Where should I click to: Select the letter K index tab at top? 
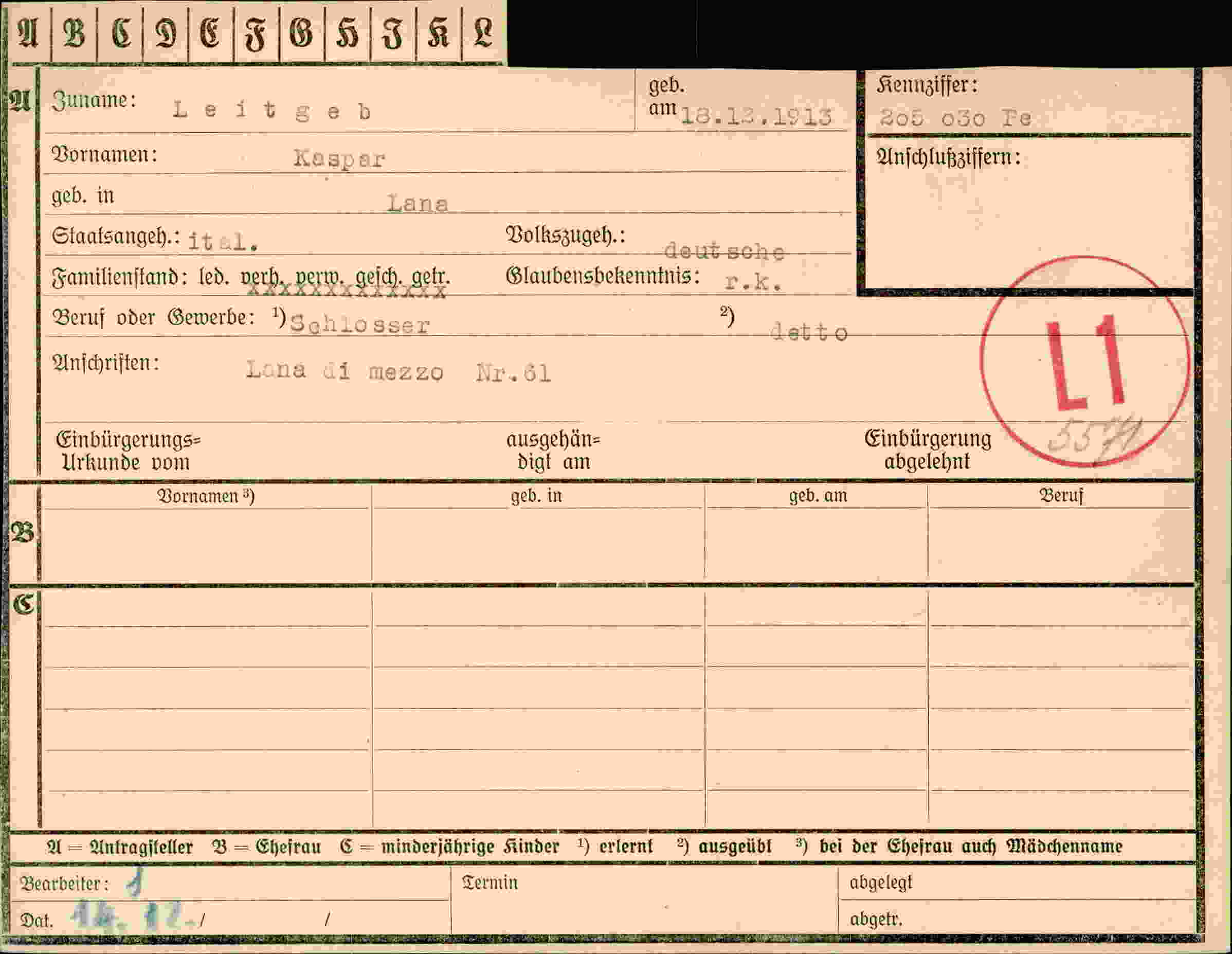tap(438, 33)
